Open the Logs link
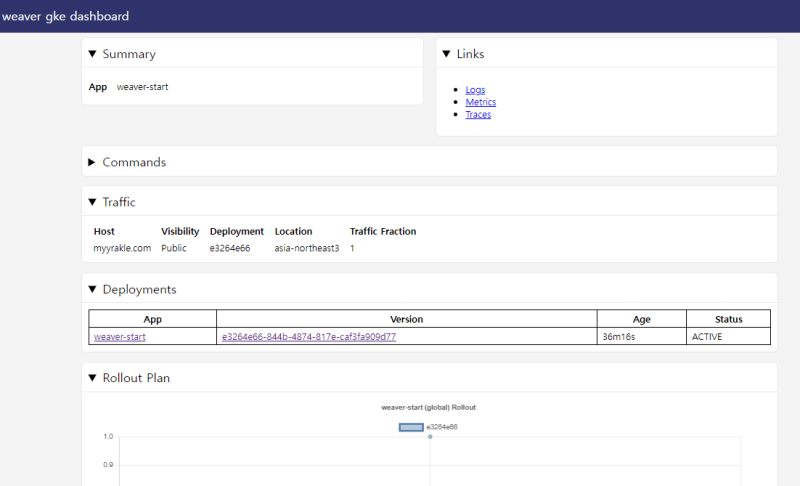 (475, 90)
